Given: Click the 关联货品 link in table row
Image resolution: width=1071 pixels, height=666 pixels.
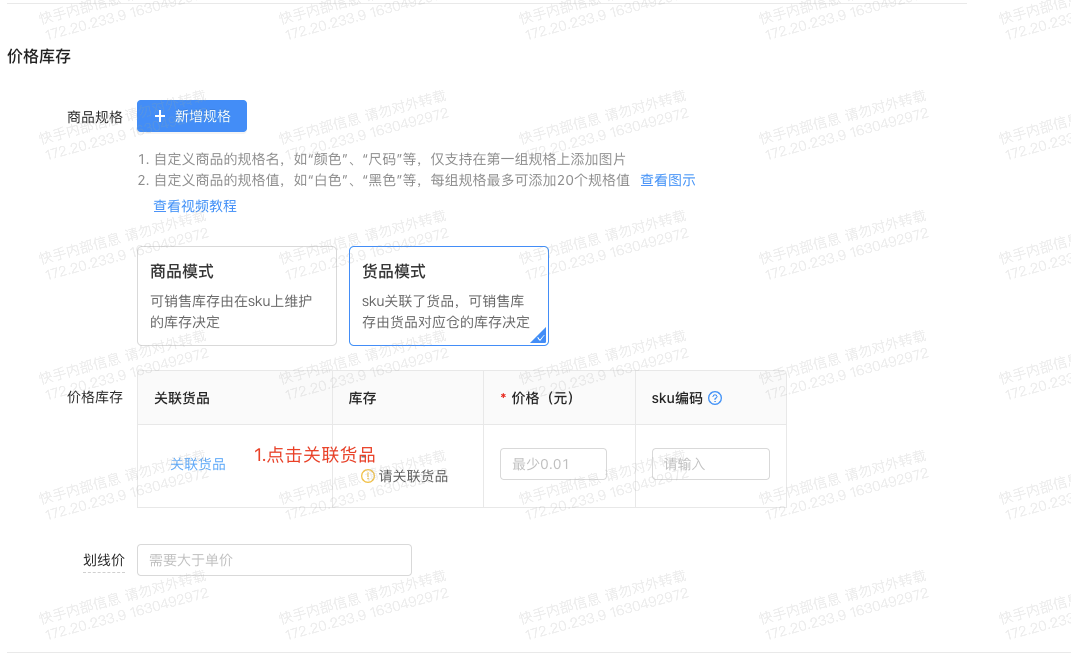Looking at the screenshot, I should [x=197, y=464].
